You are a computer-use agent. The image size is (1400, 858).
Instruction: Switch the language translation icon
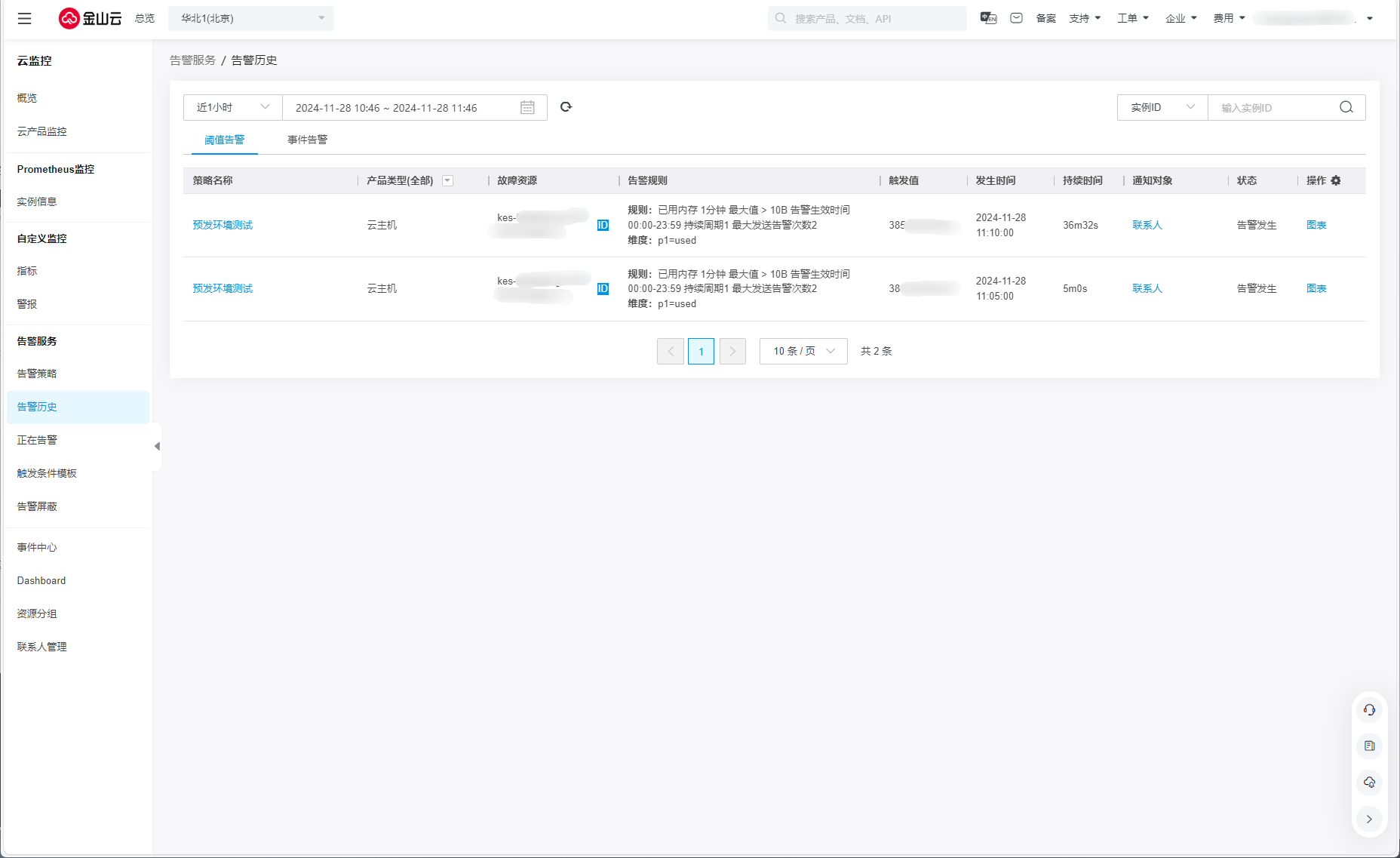click(988, 18)
